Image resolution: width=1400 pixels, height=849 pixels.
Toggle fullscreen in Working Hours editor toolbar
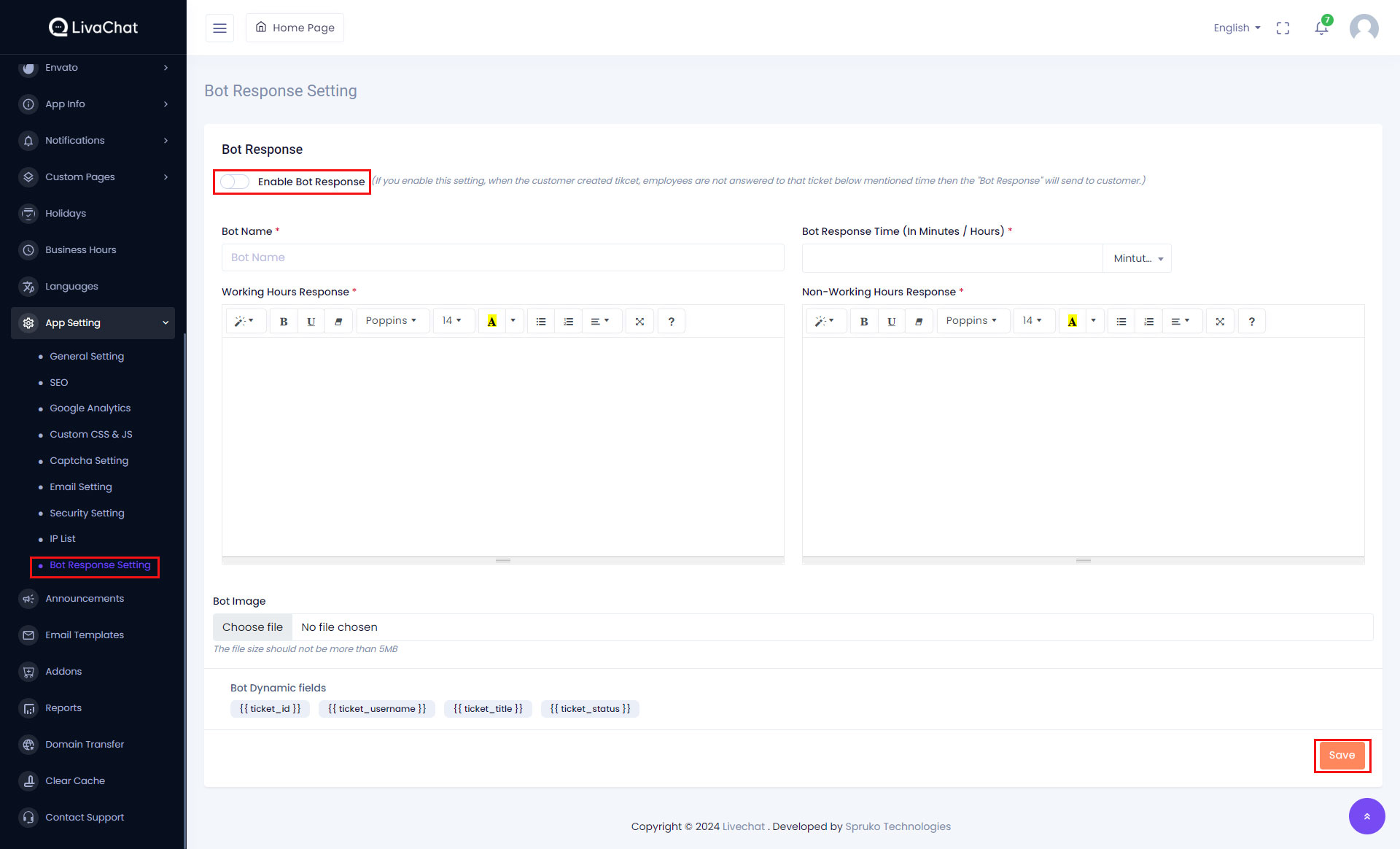(x=639, y=321)
